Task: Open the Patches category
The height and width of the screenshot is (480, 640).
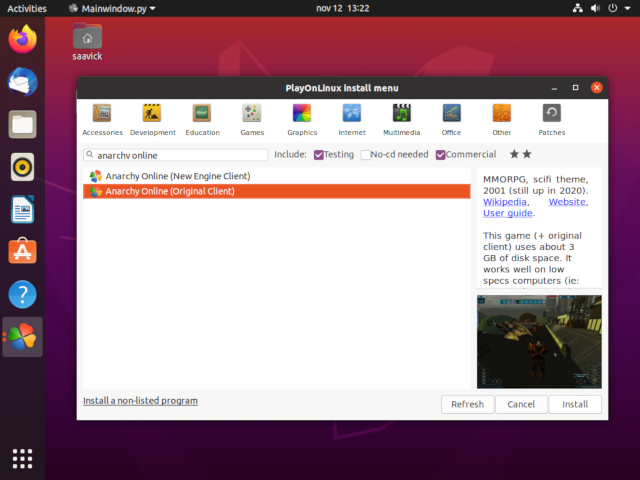Action: click(x=552, y=120)
